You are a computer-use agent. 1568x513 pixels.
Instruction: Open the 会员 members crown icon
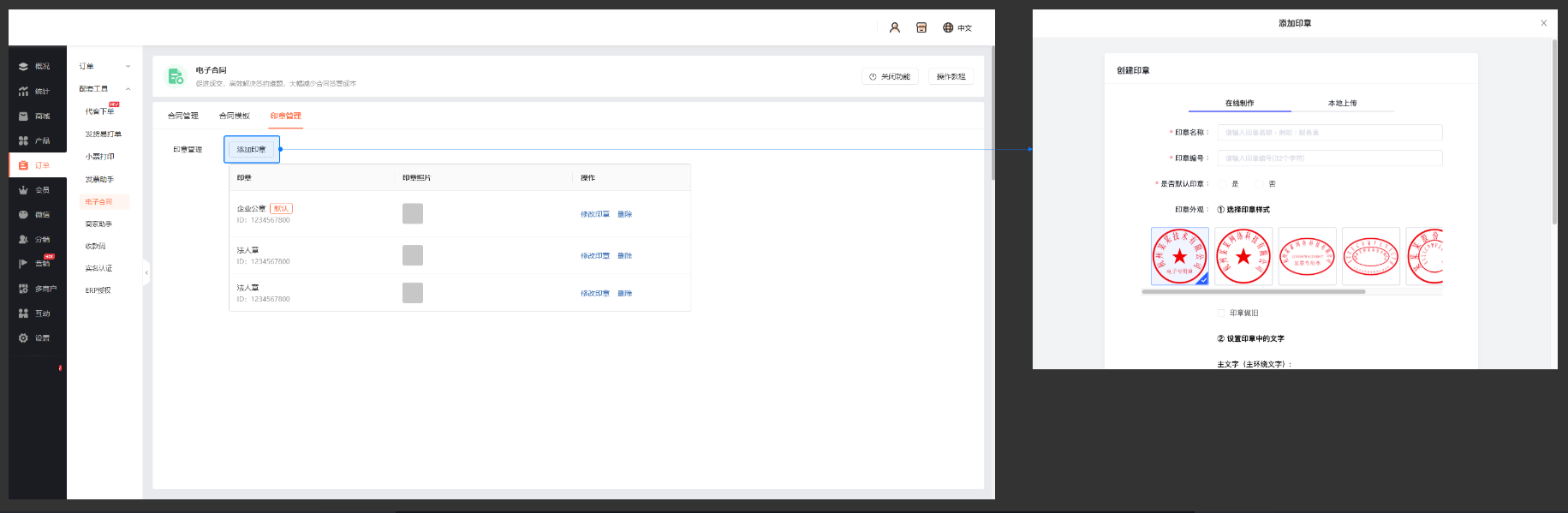(x=23, y=190)
